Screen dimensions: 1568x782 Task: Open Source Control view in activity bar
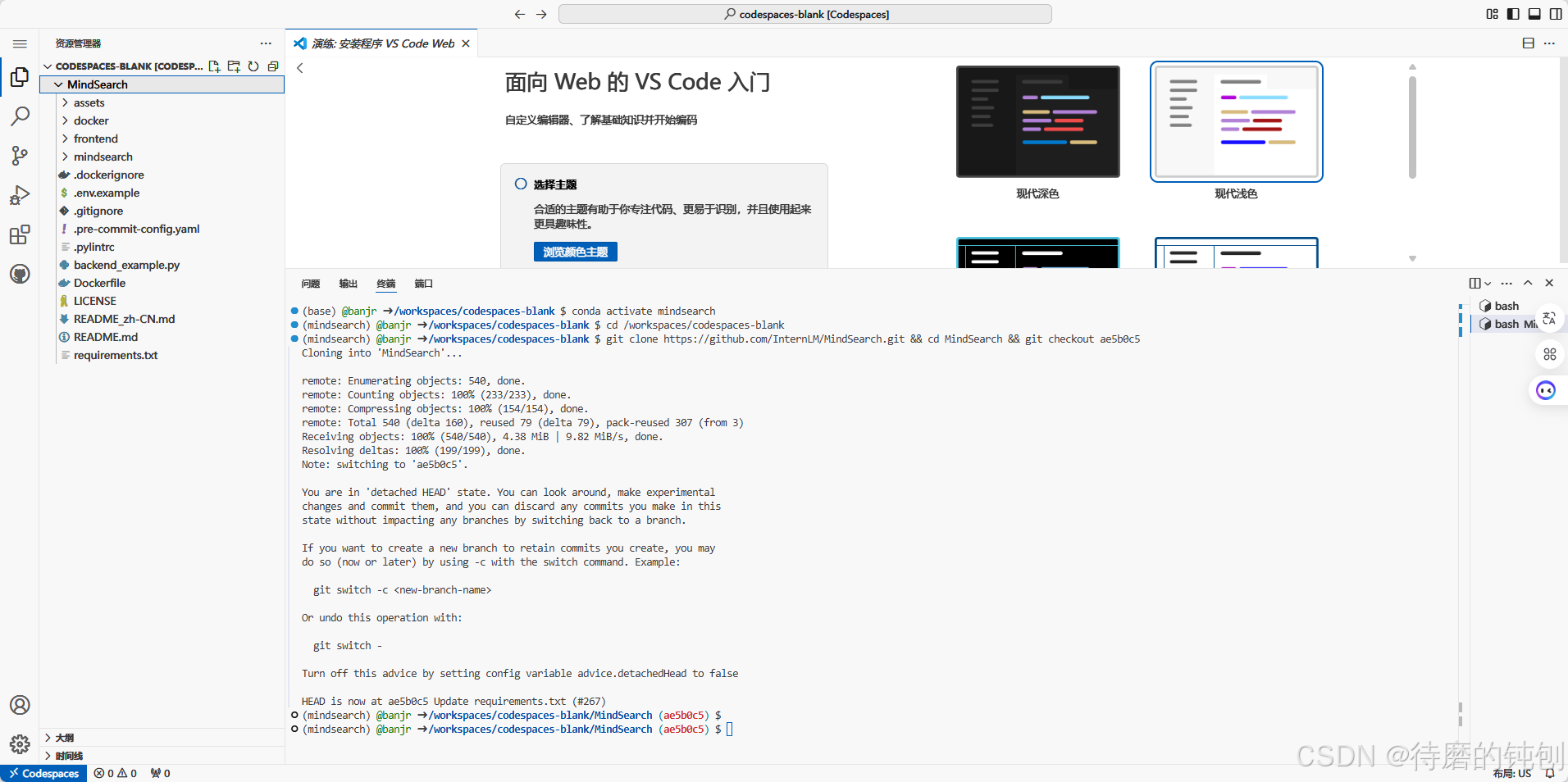20,156
